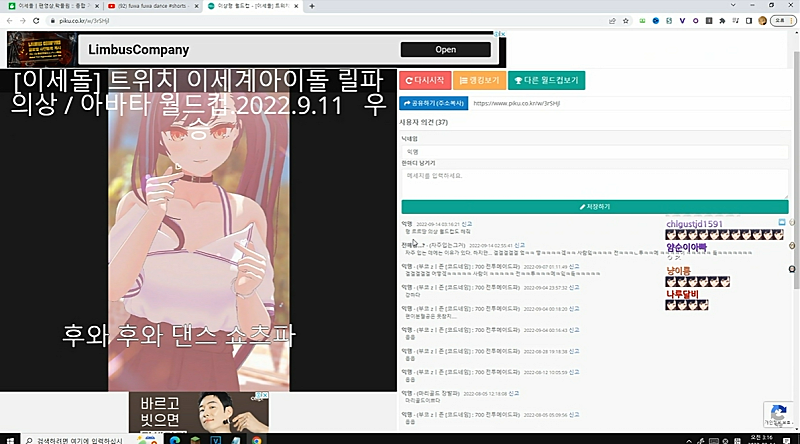This screenshot has height=444, width=800.
Task: Expand the tab search chevron
Action: pyautogui.click(x=733, y=5)
